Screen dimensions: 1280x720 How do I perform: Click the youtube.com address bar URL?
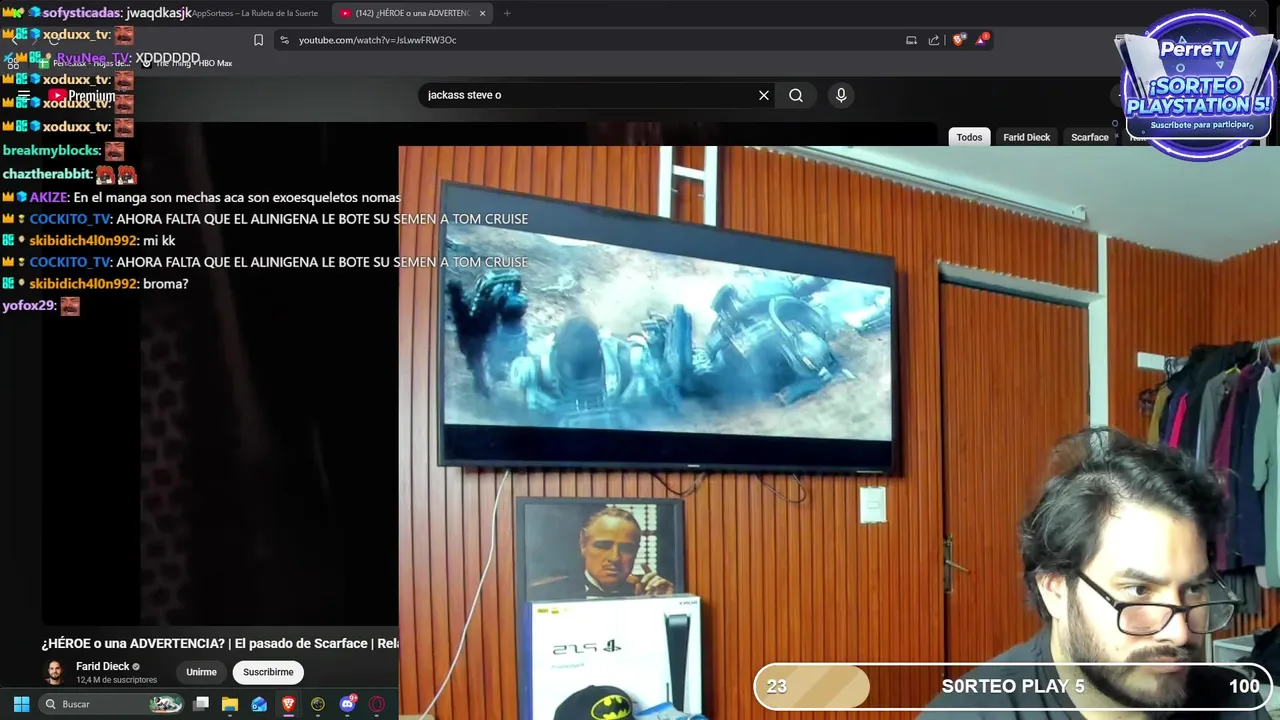pyautogui.click(x=377, y=40)
